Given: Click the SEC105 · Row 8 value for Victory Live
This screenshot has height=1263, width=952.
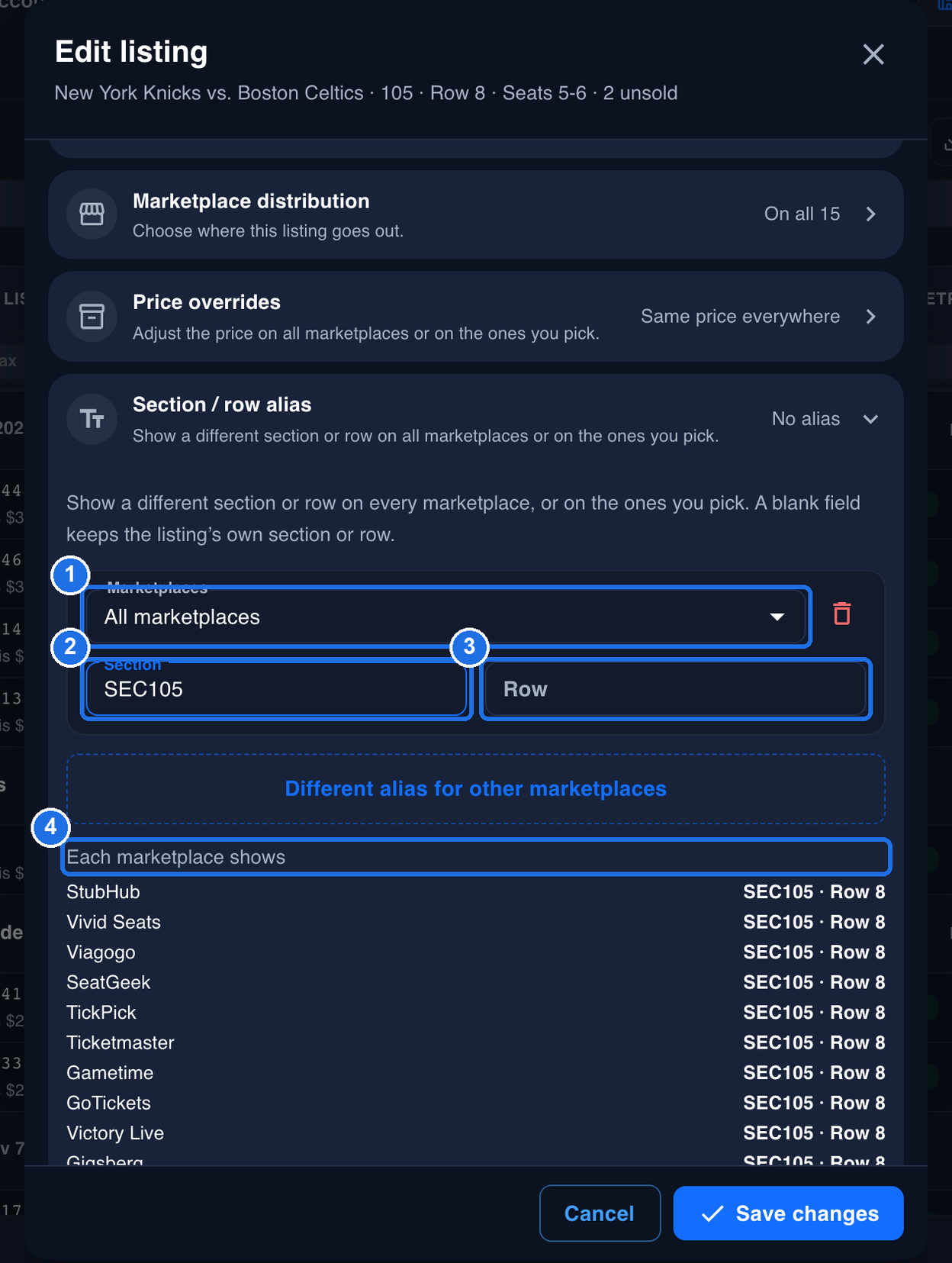Looking at the screenshot, I should point(814,1133).
